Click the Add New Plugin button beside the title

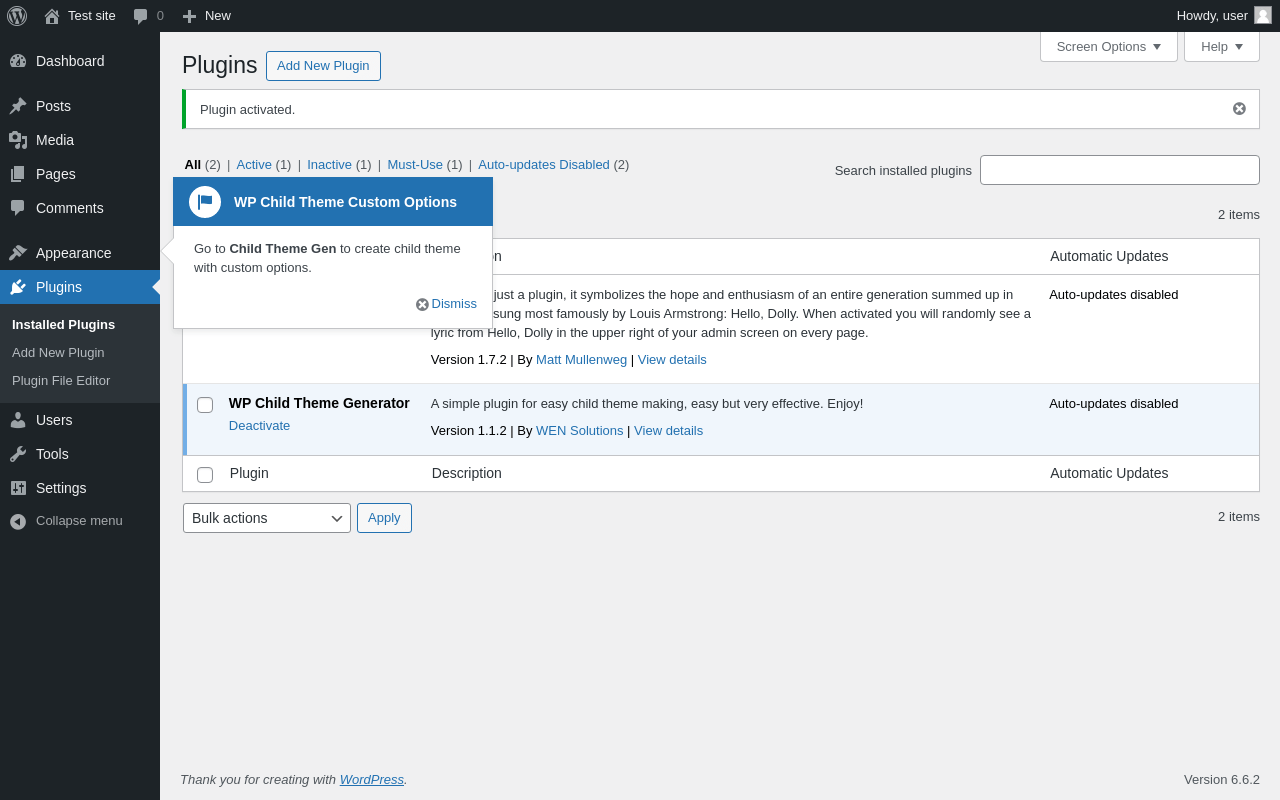coord(323,66)
